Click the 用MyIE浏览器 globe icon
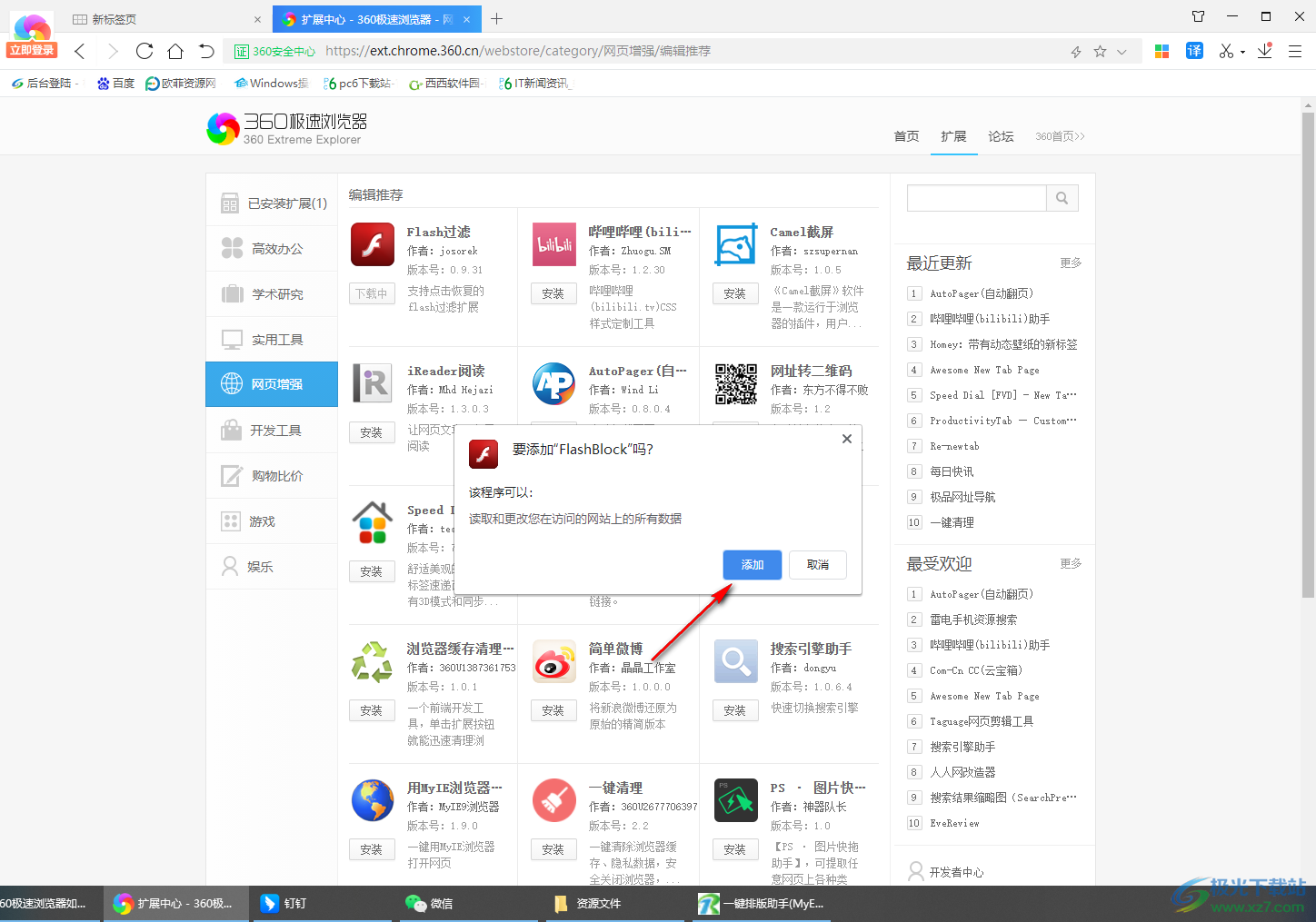Screen dimensions: 1316x922 tap(373, 801)
